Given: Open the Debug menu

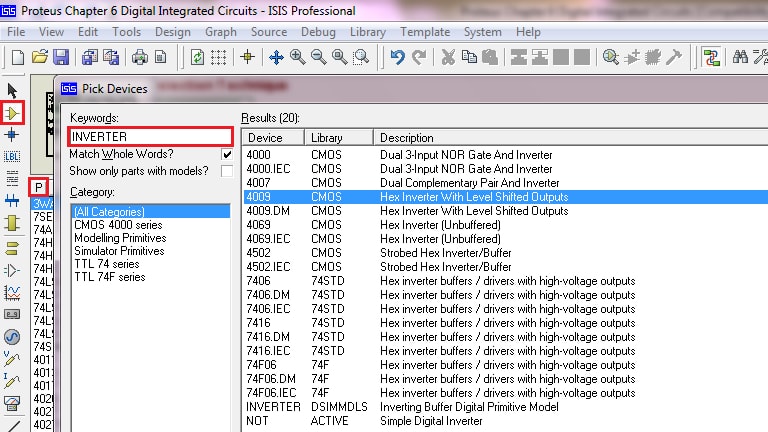Looking at the screenshot, I should pyautogui.click(x=318, y=32).
